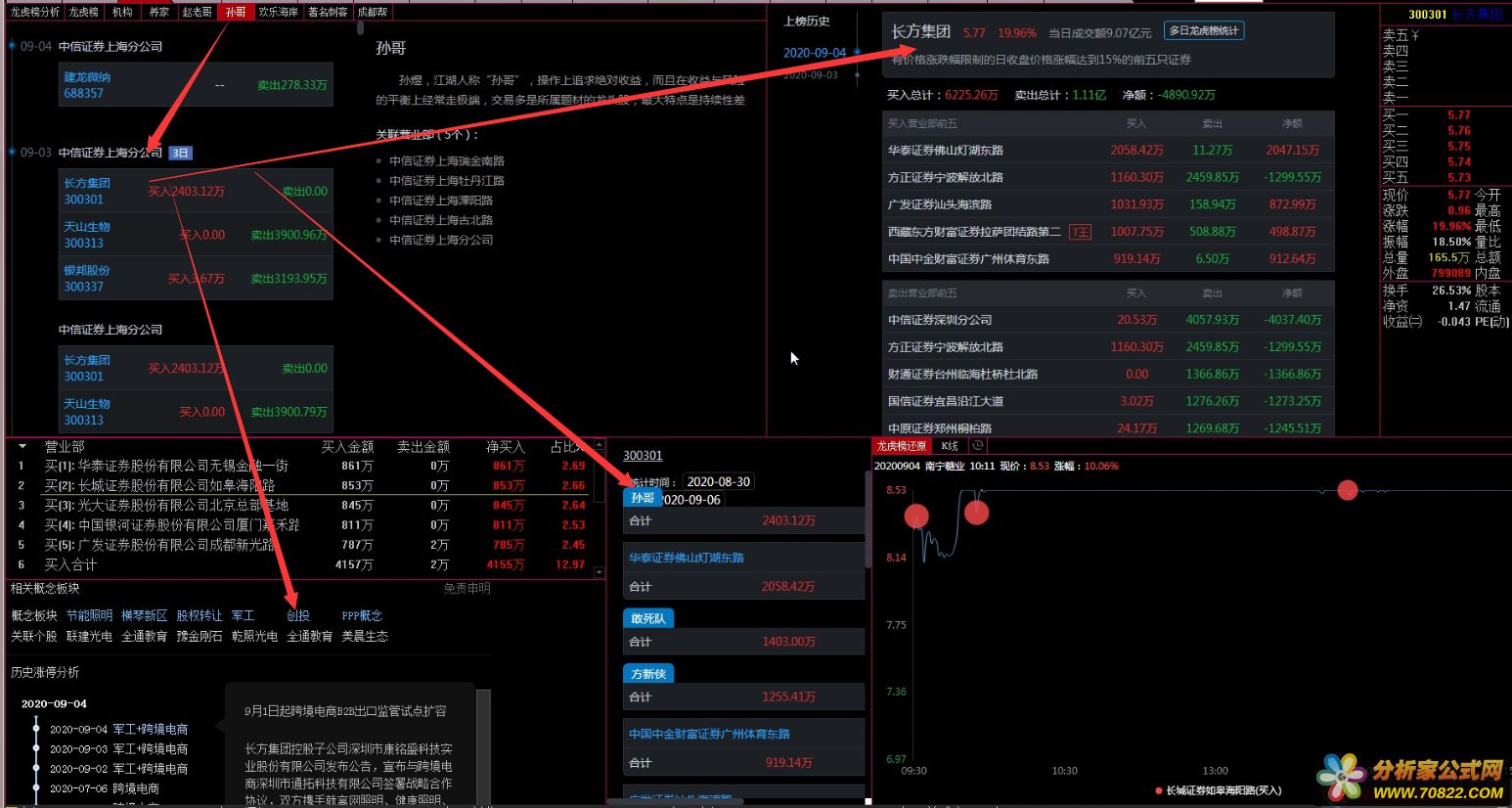Select 中信证券深圳分公司 in sell top five
Screen dimensions: 1512x808
point(1108,320)
